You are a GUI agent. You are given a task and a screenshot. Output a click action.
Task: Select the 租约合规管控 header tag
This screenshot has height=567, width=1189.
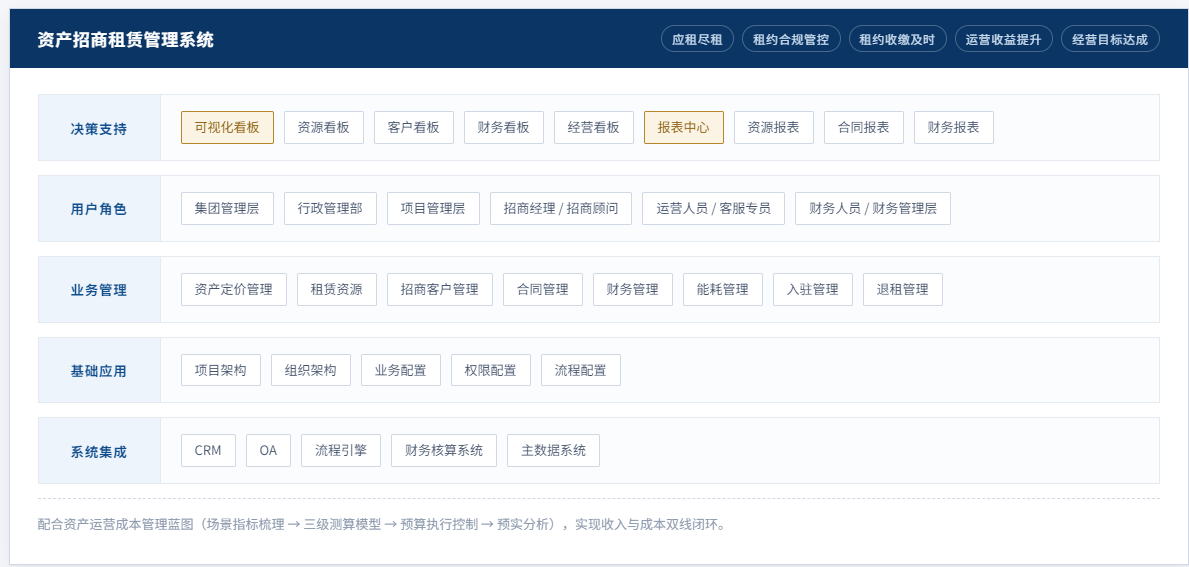(791, 39)
